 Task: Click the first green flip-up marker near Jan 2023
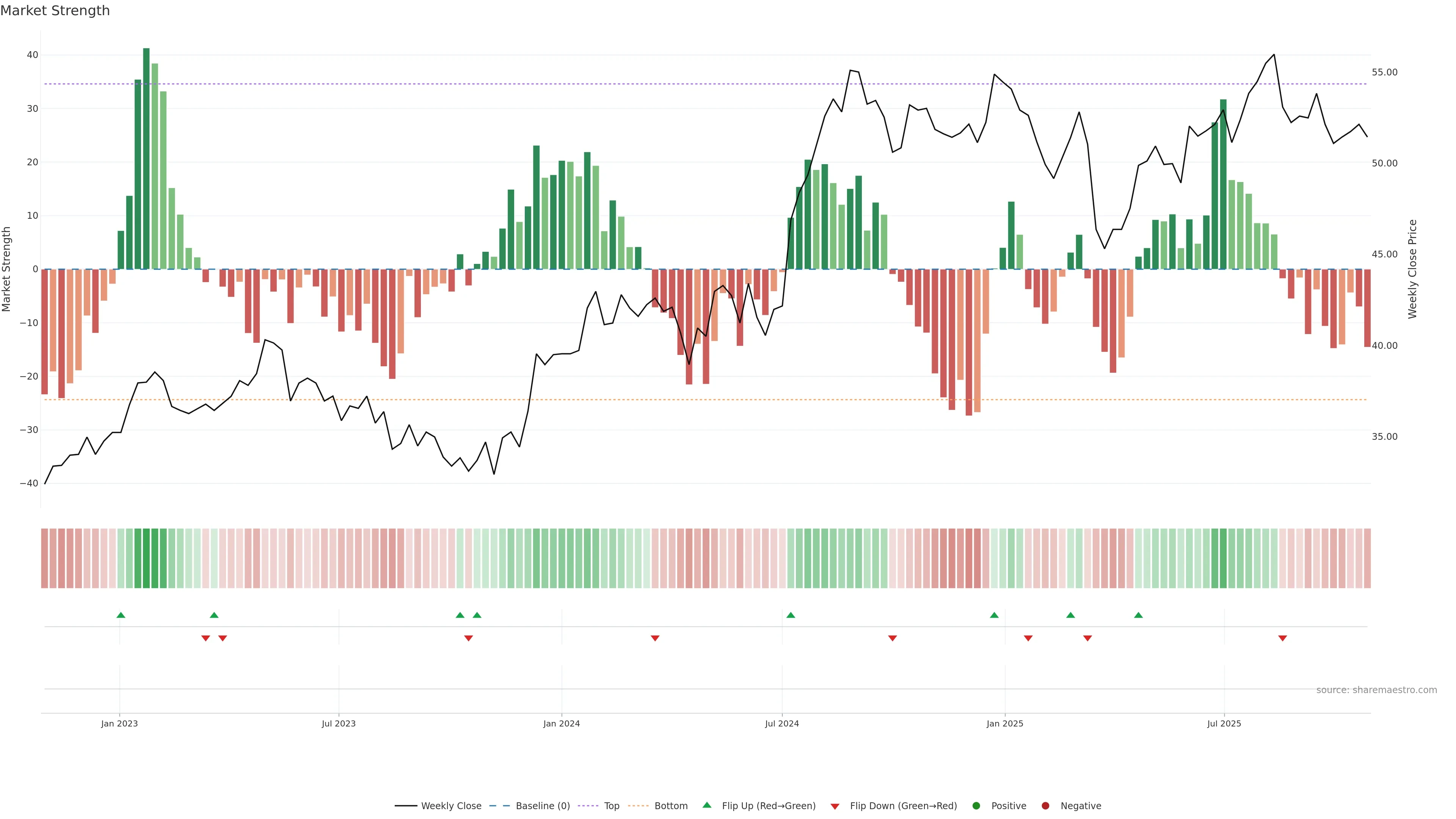[121, 615]
